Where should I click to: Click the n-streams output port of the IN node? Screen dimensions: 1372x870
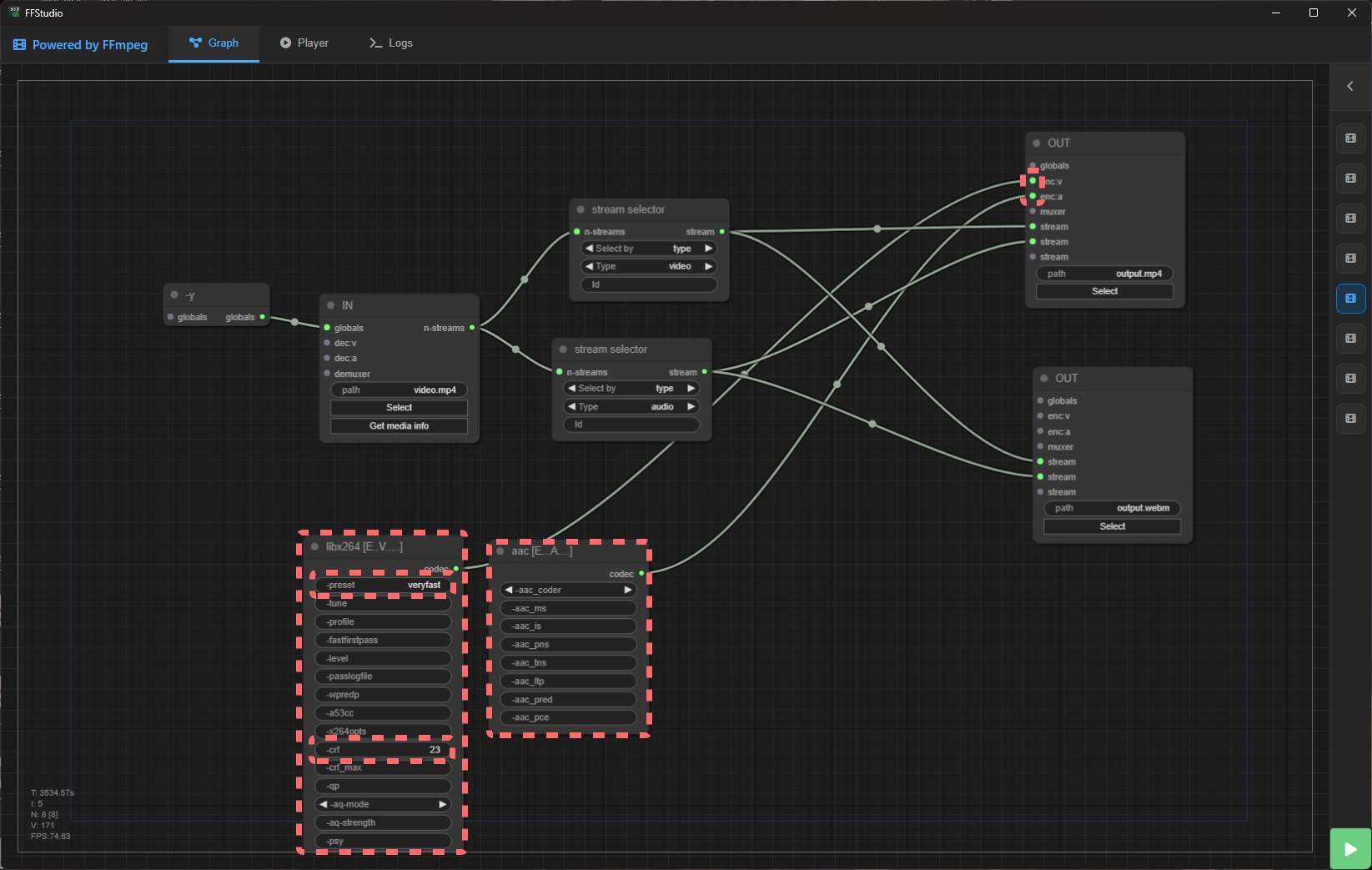[472, 328]
